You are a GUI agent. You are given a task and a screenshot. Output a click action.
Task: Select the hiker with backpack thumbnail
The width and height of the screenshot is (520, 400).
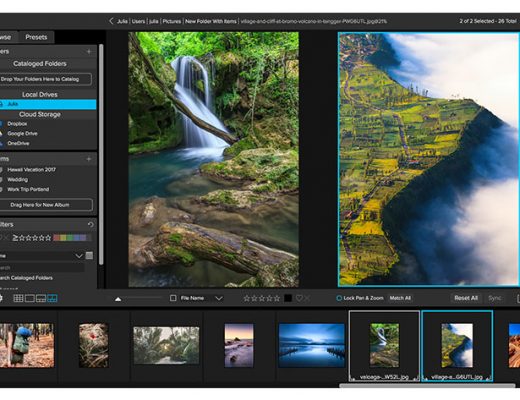(27, 345)
